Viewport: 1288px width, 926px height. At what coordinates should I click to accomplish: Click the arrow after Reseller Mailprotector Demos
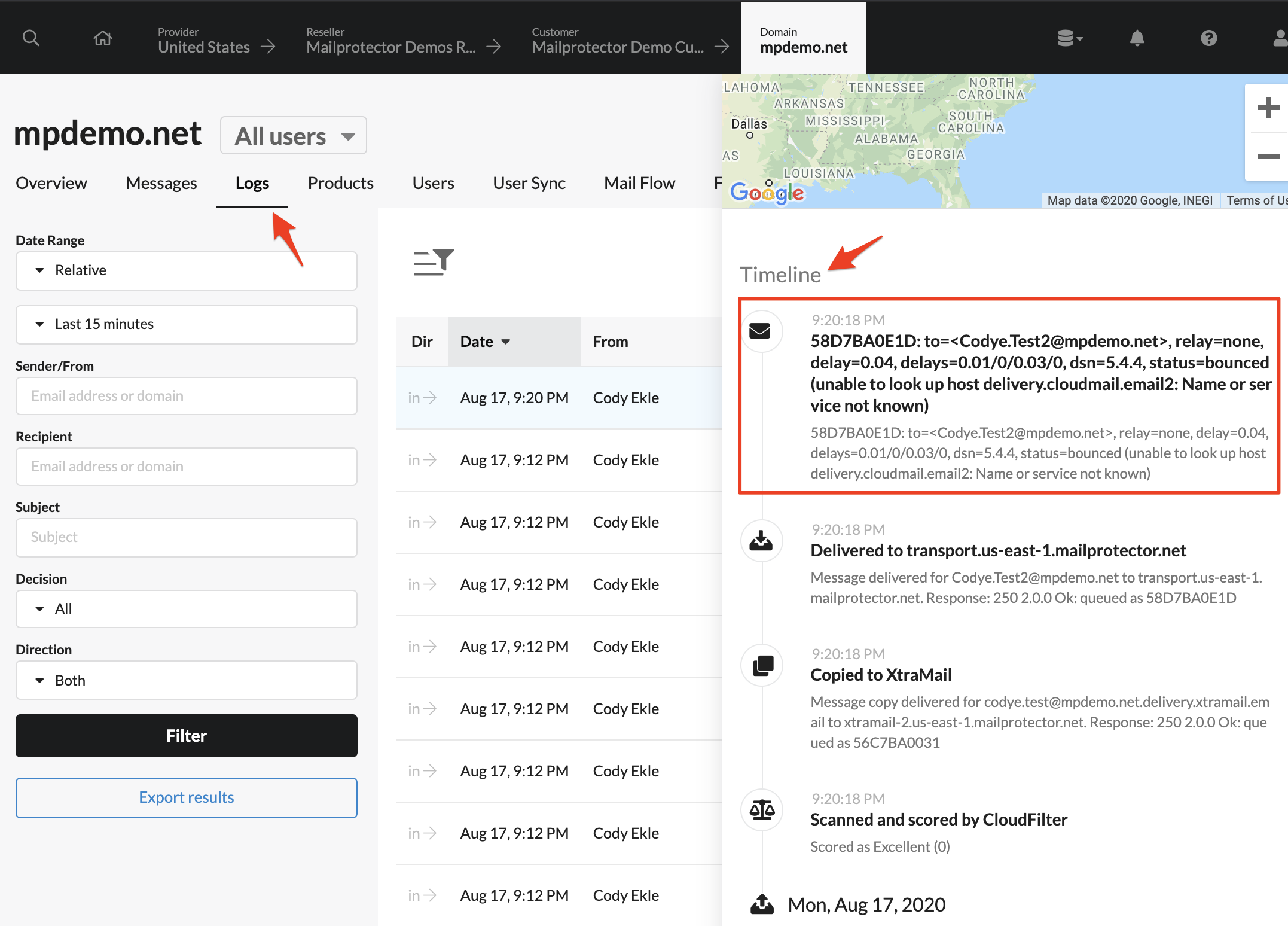coord(493,47)
